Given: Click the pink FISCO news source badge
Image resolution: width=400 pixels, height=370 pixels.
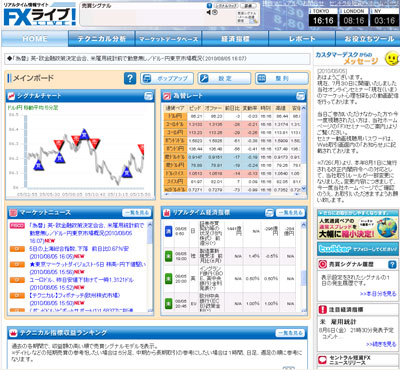Looking at the screenshot, I should click(17, 226).
